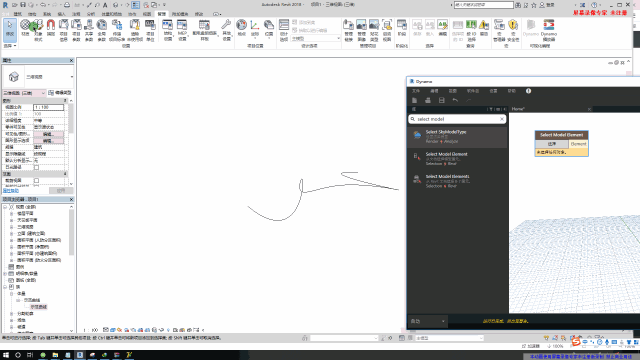The image size is (640, 360).
Task: Open 全局参数 Global Parameters
Action: coord(102,30)
